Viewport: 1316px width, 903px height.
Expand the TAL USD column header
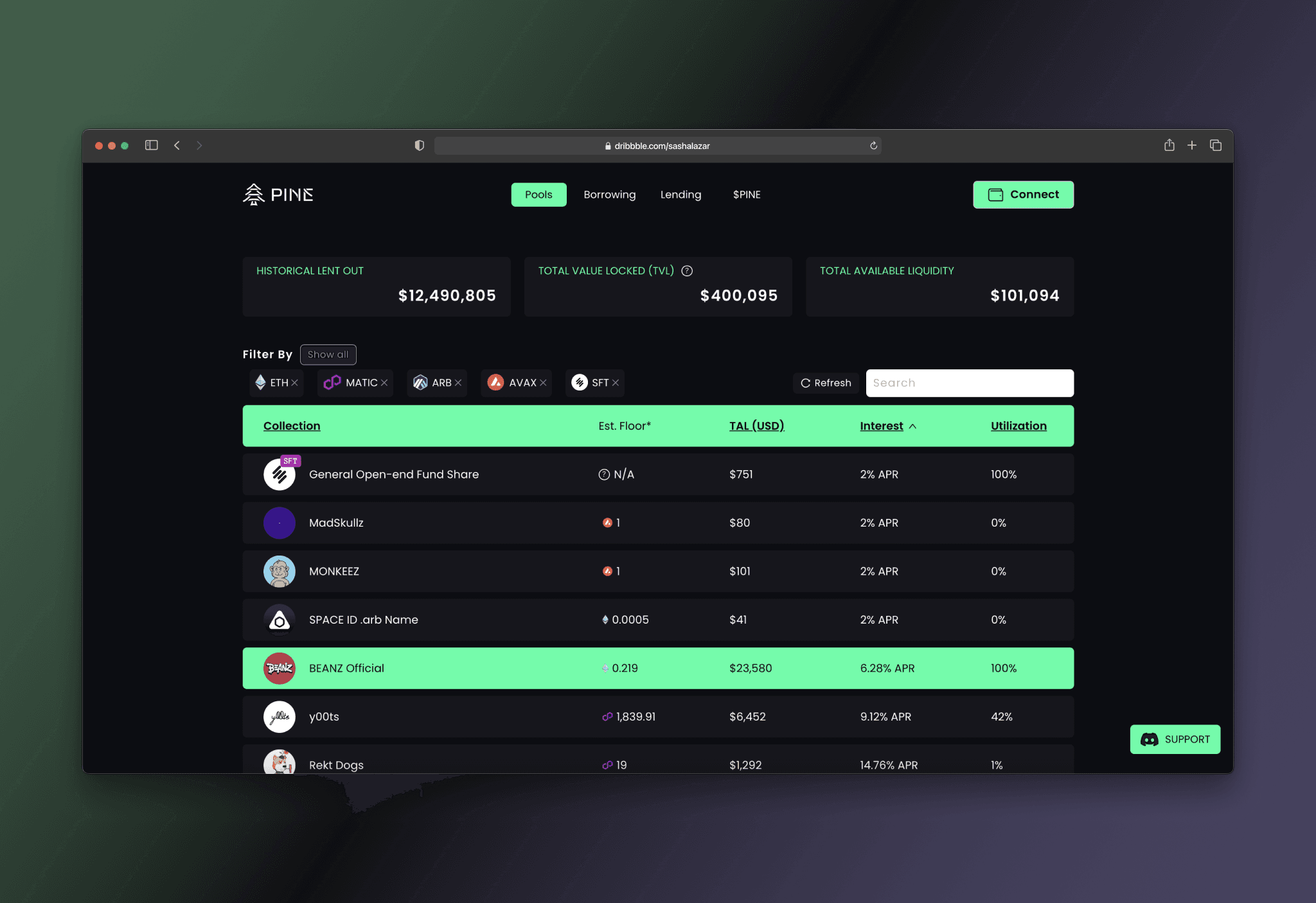coord(756,426)
